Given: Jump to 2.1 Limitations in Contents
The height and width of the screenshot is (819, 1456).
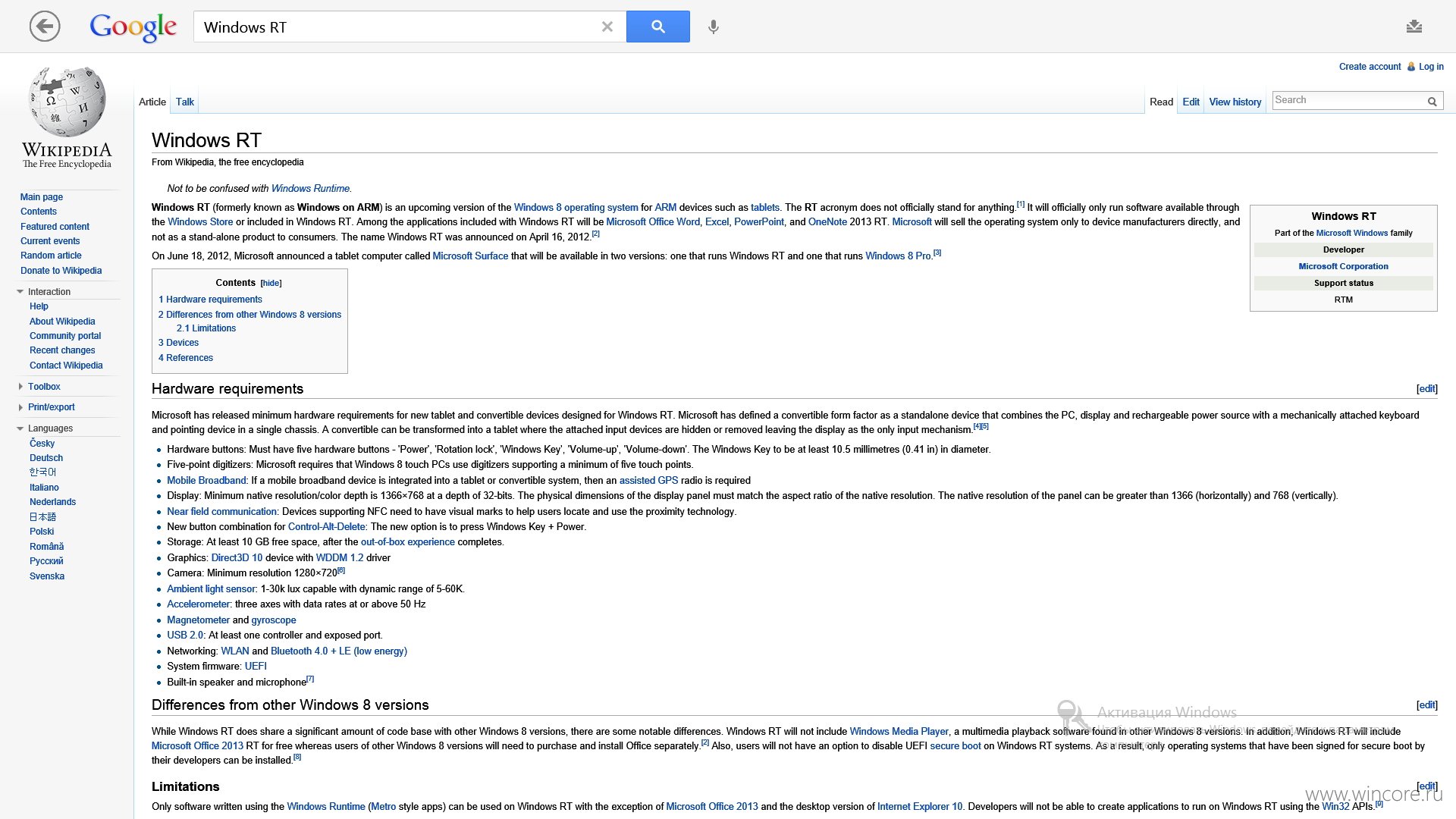Looking at the screenshot, I should click(206, 328).
